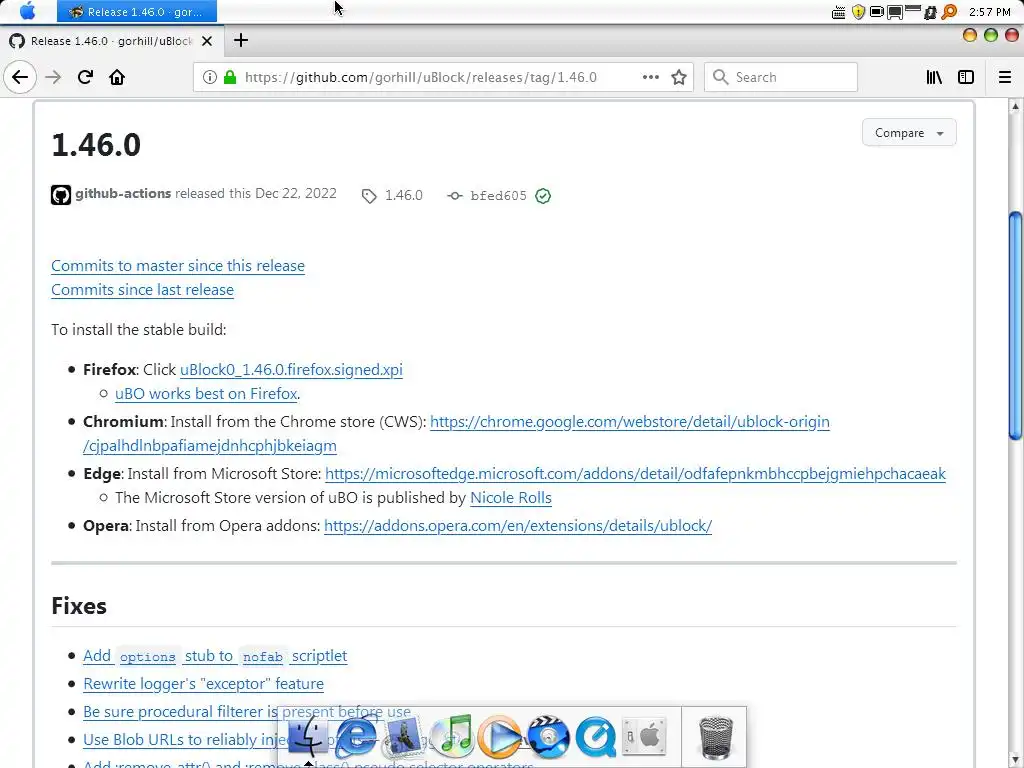Image resolution: width=1024 pixels, height=768 pixels.
Task: Open the Chrome webstore ublock-origin link
Action: tap(630, 422)
